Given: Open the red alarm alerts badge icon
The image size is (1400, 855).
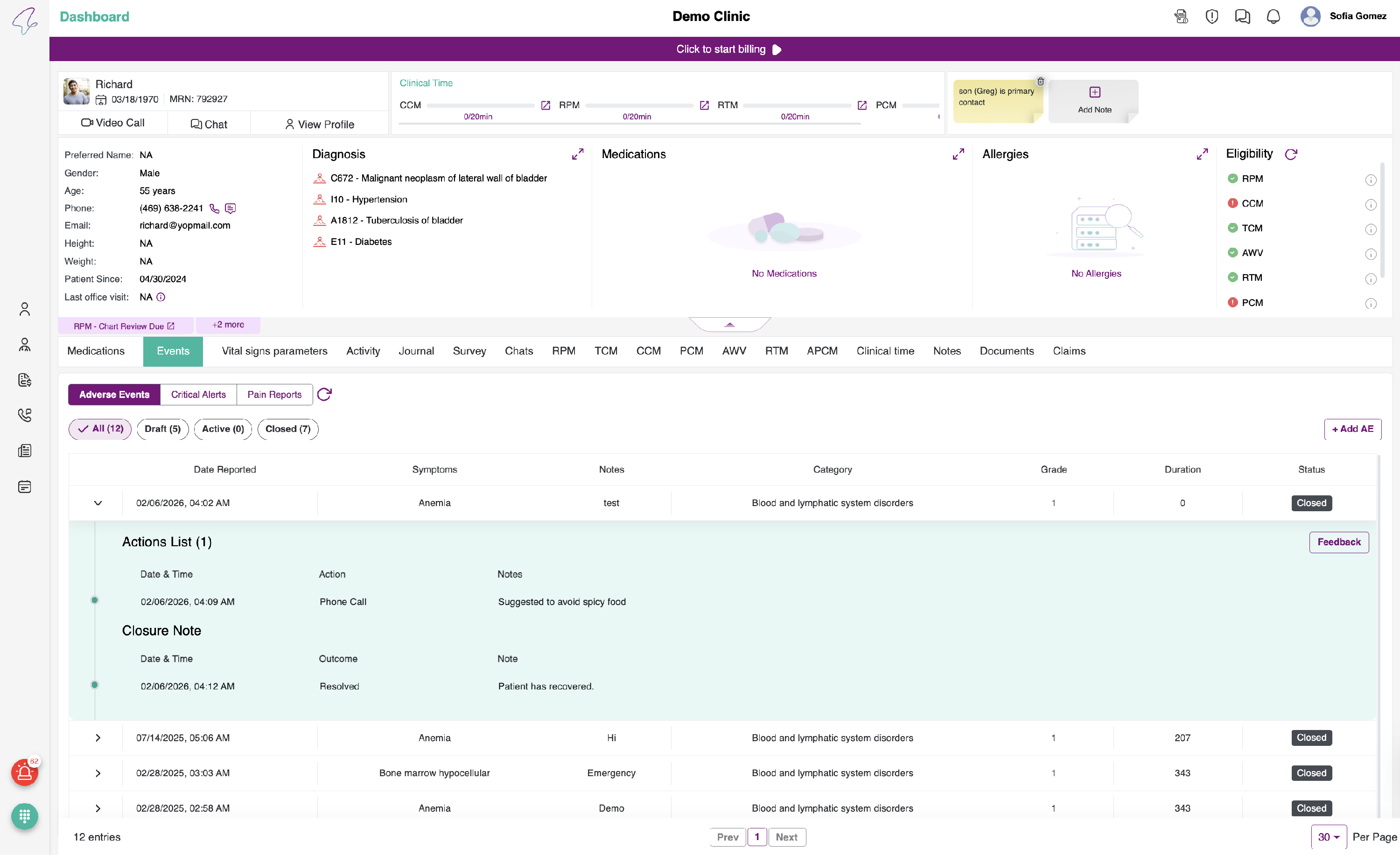Looking at the screenshot, I should tap(24, 772).
